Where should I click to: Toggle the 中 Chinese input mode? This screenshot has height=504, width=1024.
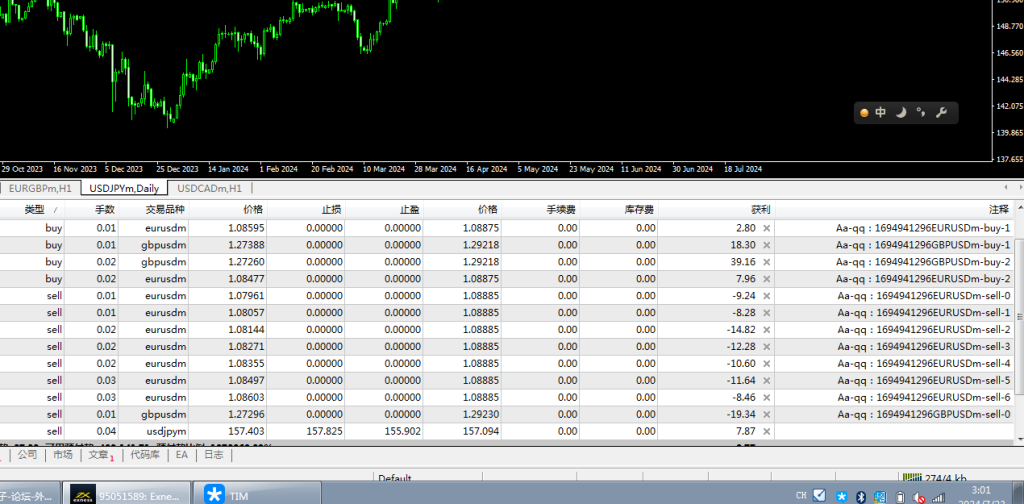coord(881,113)
